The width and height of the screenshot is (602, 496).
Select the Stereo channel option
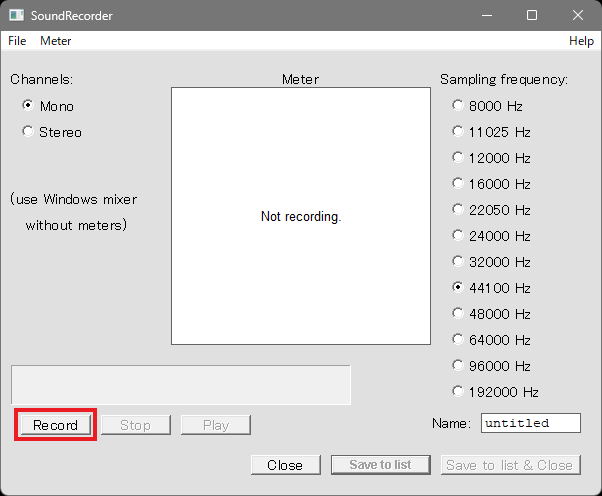(x=28, y=132)
